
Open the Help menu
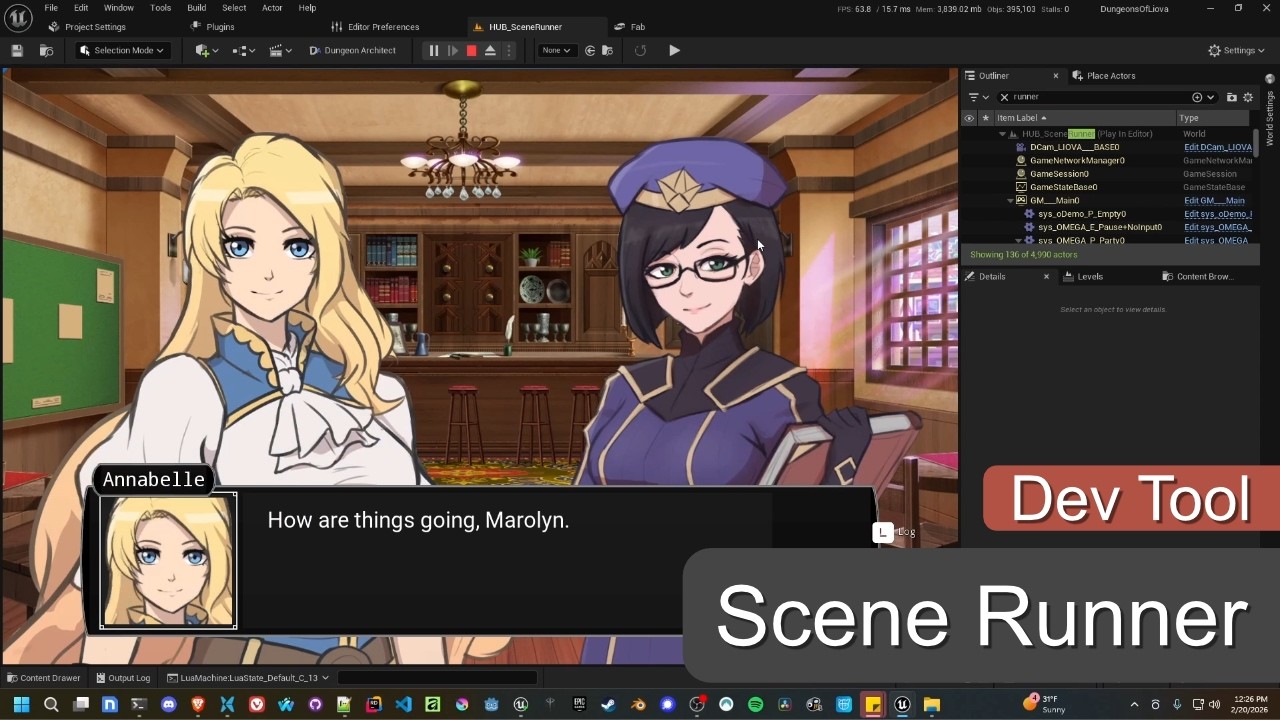tap(307, 8)
